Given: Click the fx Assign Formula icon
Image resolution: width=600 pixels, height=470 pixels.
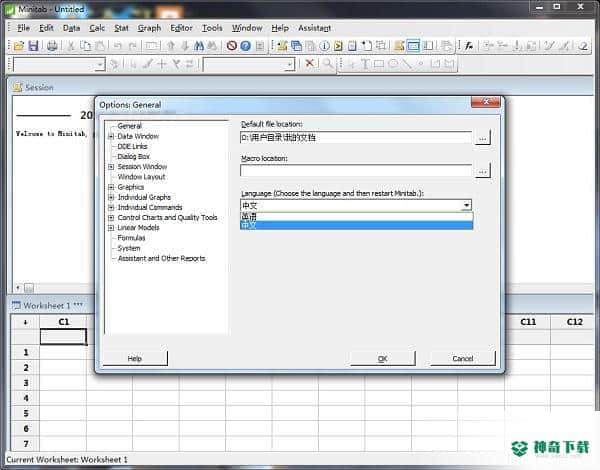Looking at the screenshot, I should [469, 46].
